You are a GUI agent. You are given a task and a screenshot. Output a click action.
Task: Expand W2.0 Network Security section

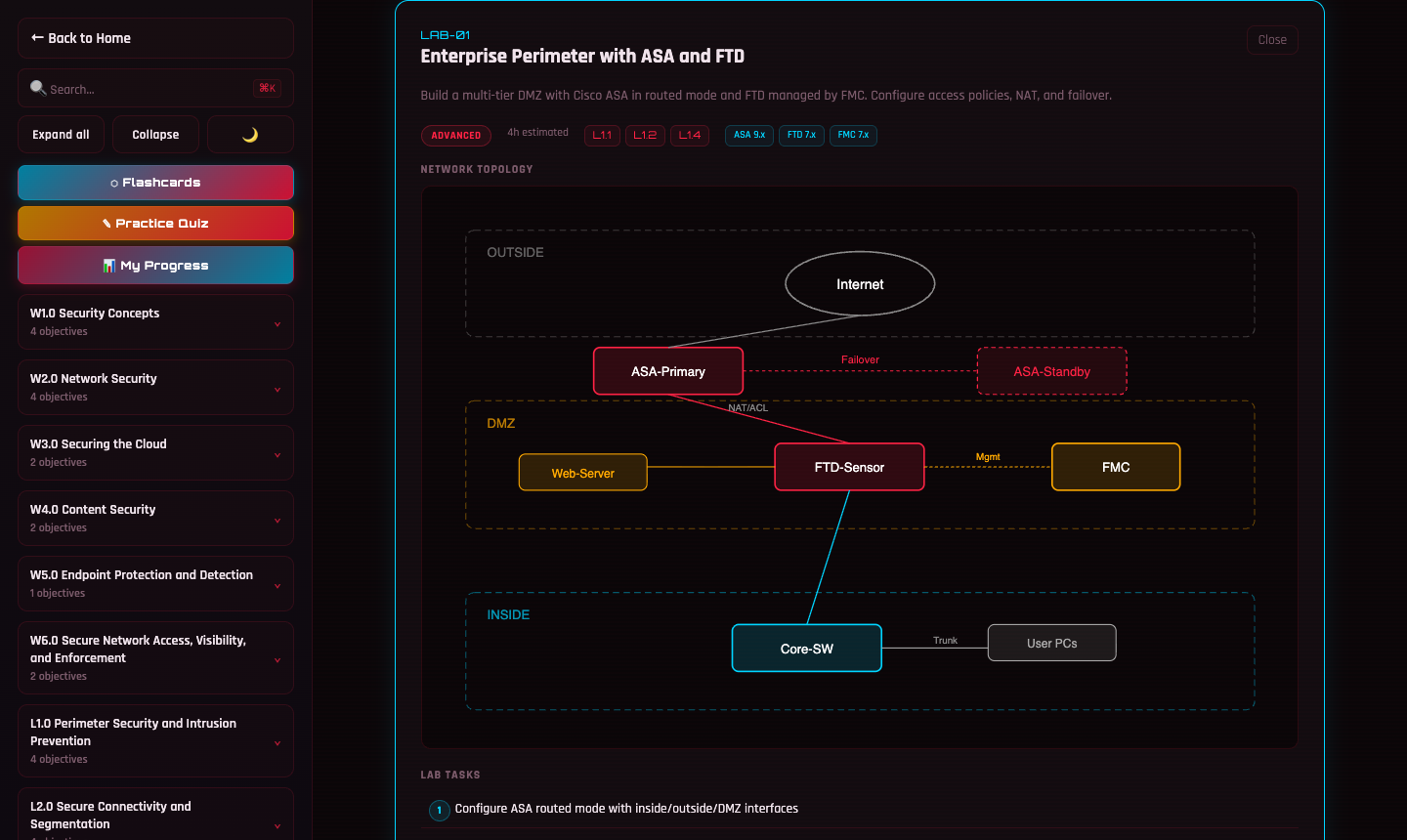coord(155,386)
